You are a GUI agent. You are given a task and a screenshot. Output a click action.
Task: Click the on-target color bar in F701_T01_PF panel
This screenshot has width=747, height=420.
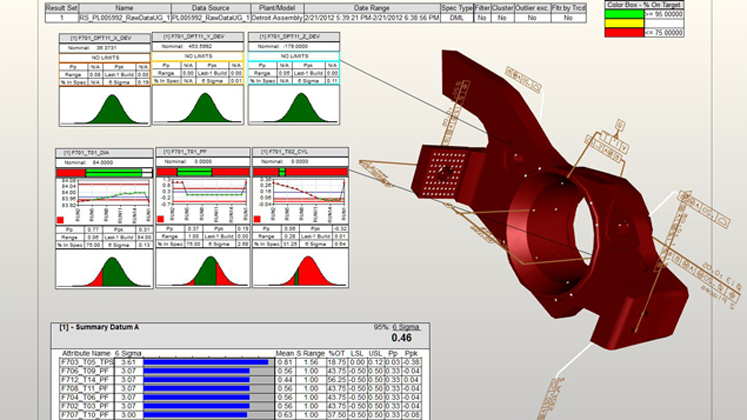click(x=203, y=172)
